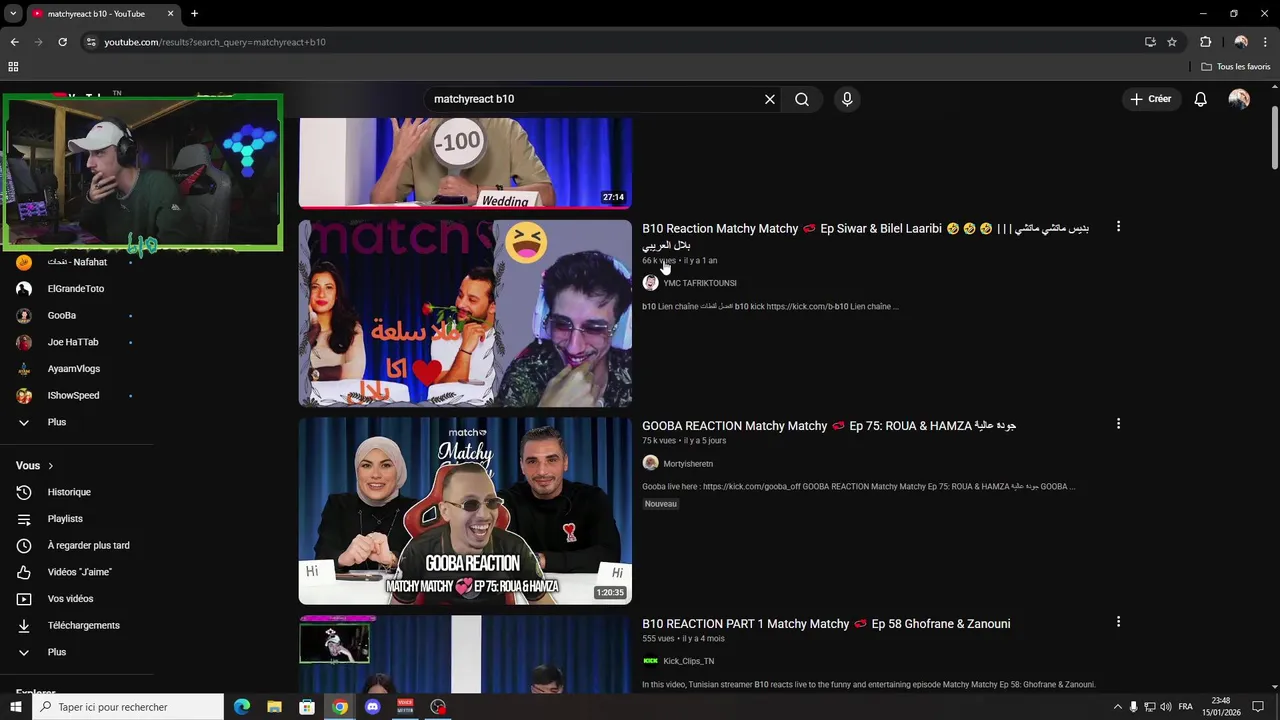Open Discord from the taskbar
Screen dimensions: 1280x720
[x=373, y=707]
